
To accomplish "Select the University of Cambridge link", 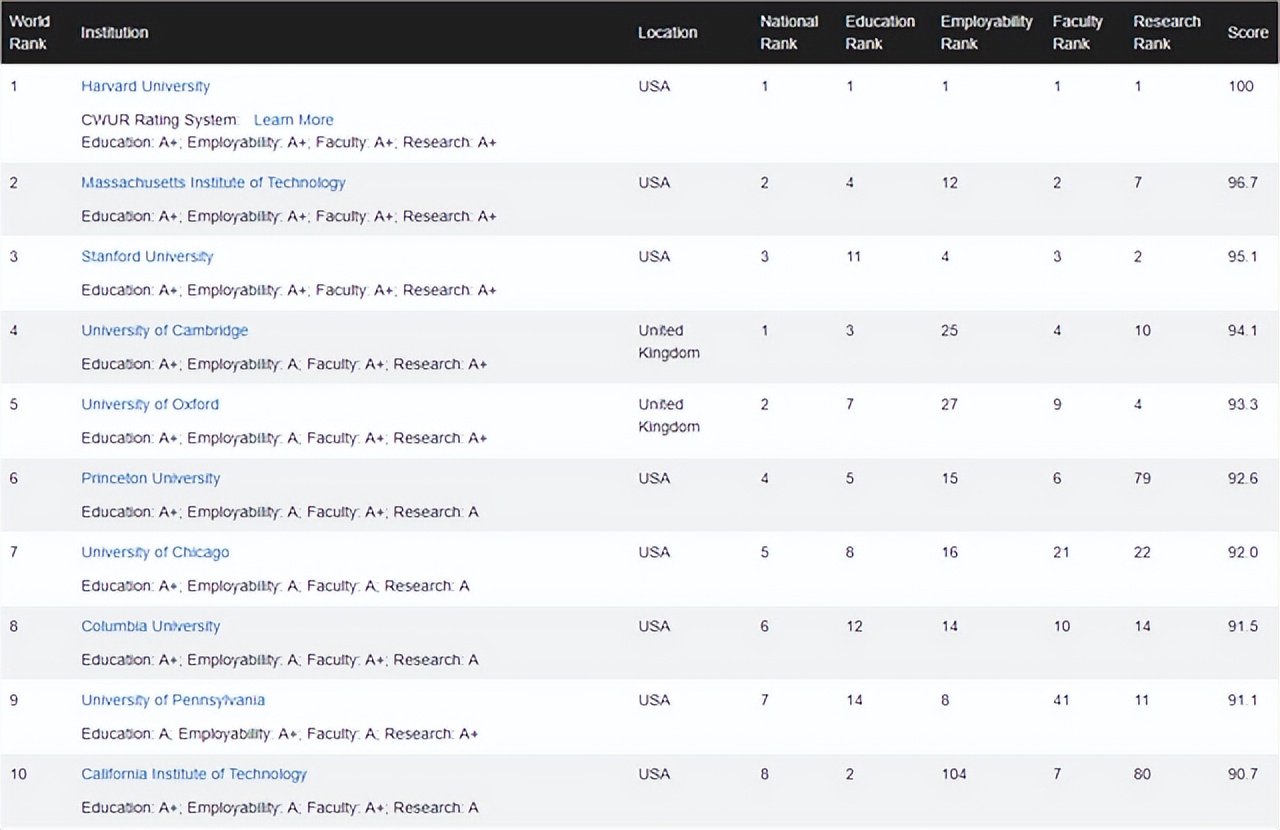I will [164, 331].
